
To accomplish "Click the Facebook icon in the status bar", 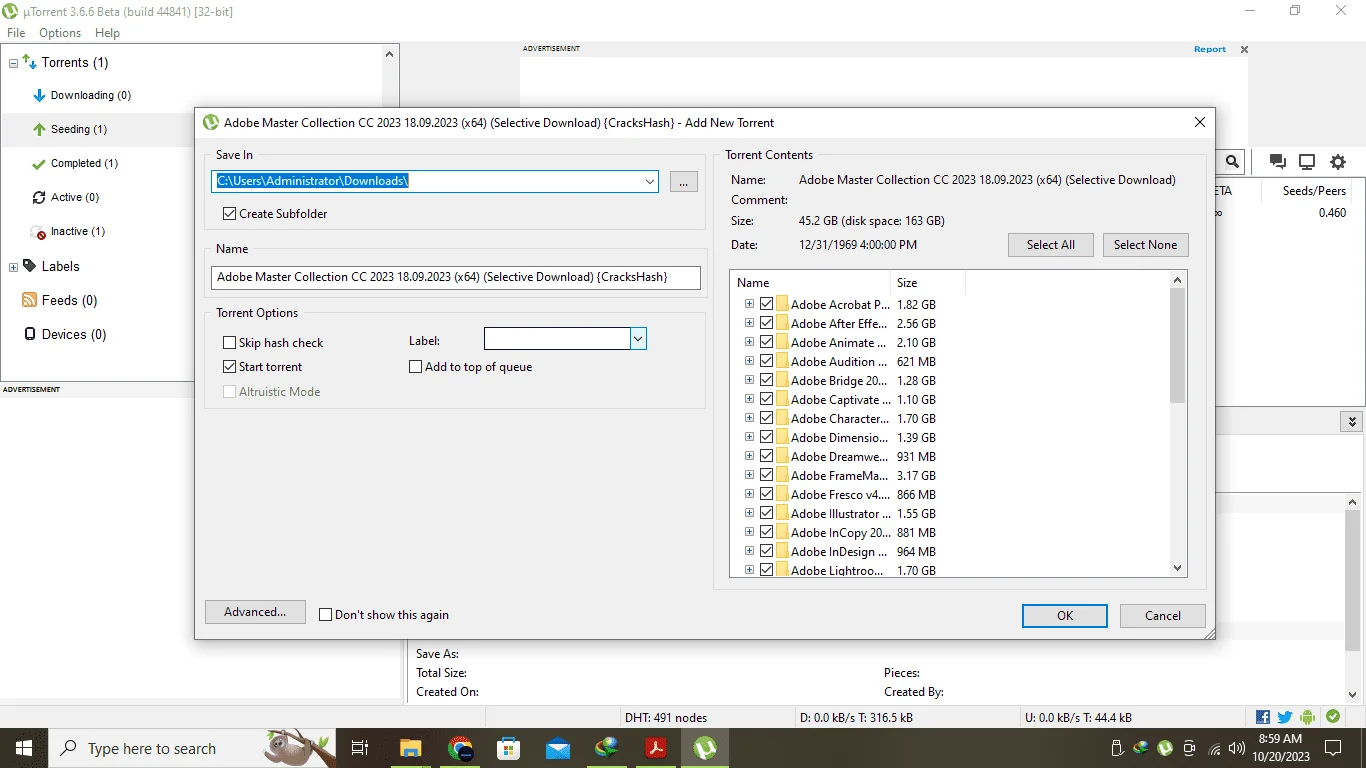I will 1263,717.
